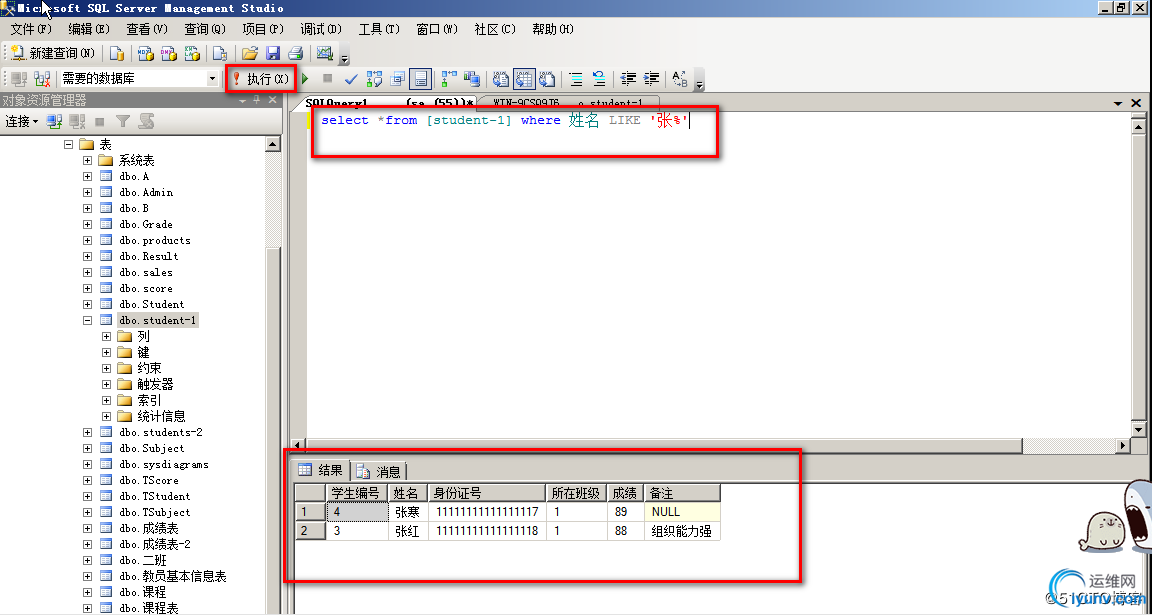Click Specify Values for Template Parameters icon
Image resolution: width=1152 pixels, height=615 pixels.
(680, 78)
